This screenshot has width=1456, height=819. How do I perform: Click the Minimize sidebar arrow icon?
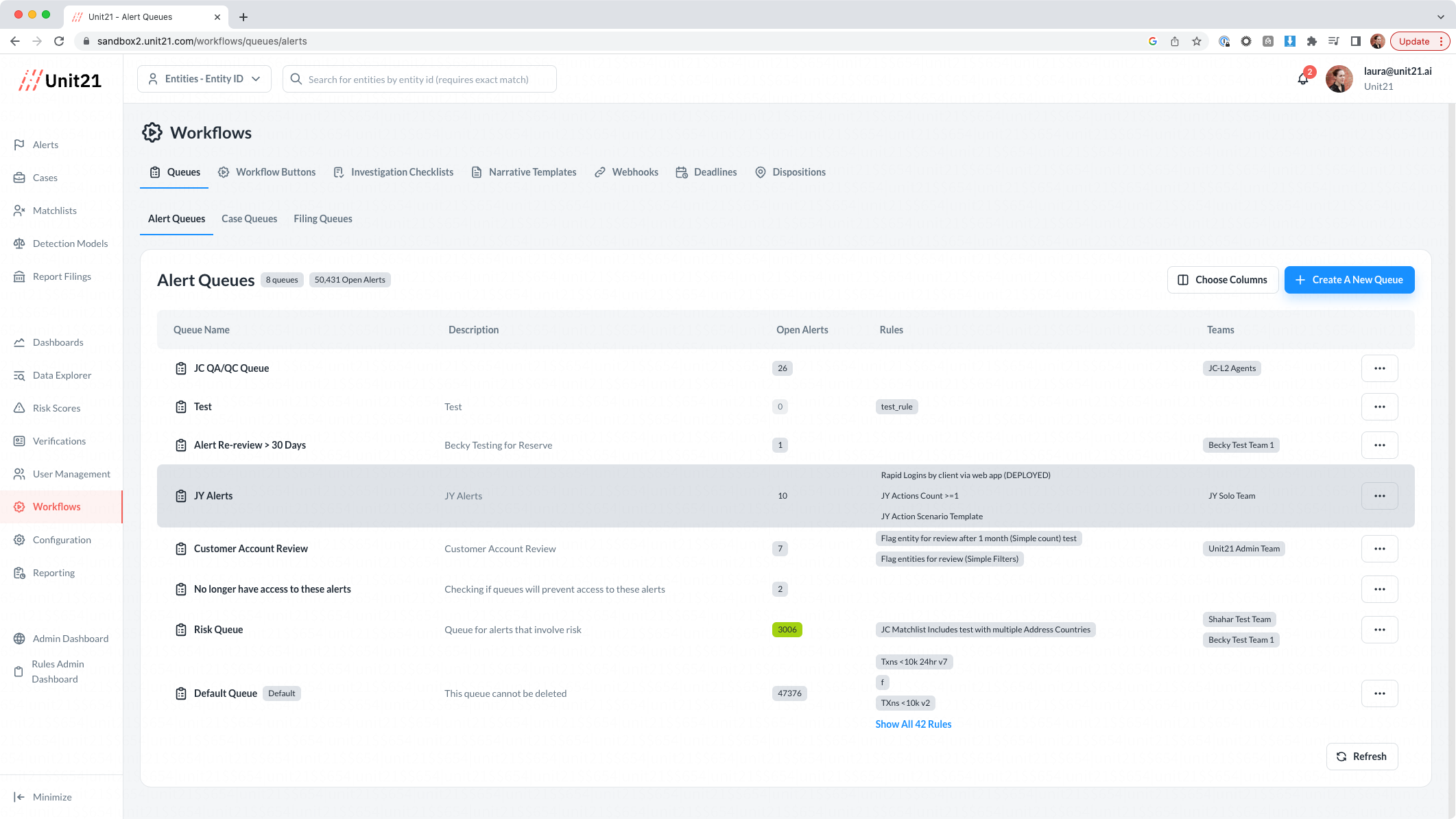(x=19, y=797)
